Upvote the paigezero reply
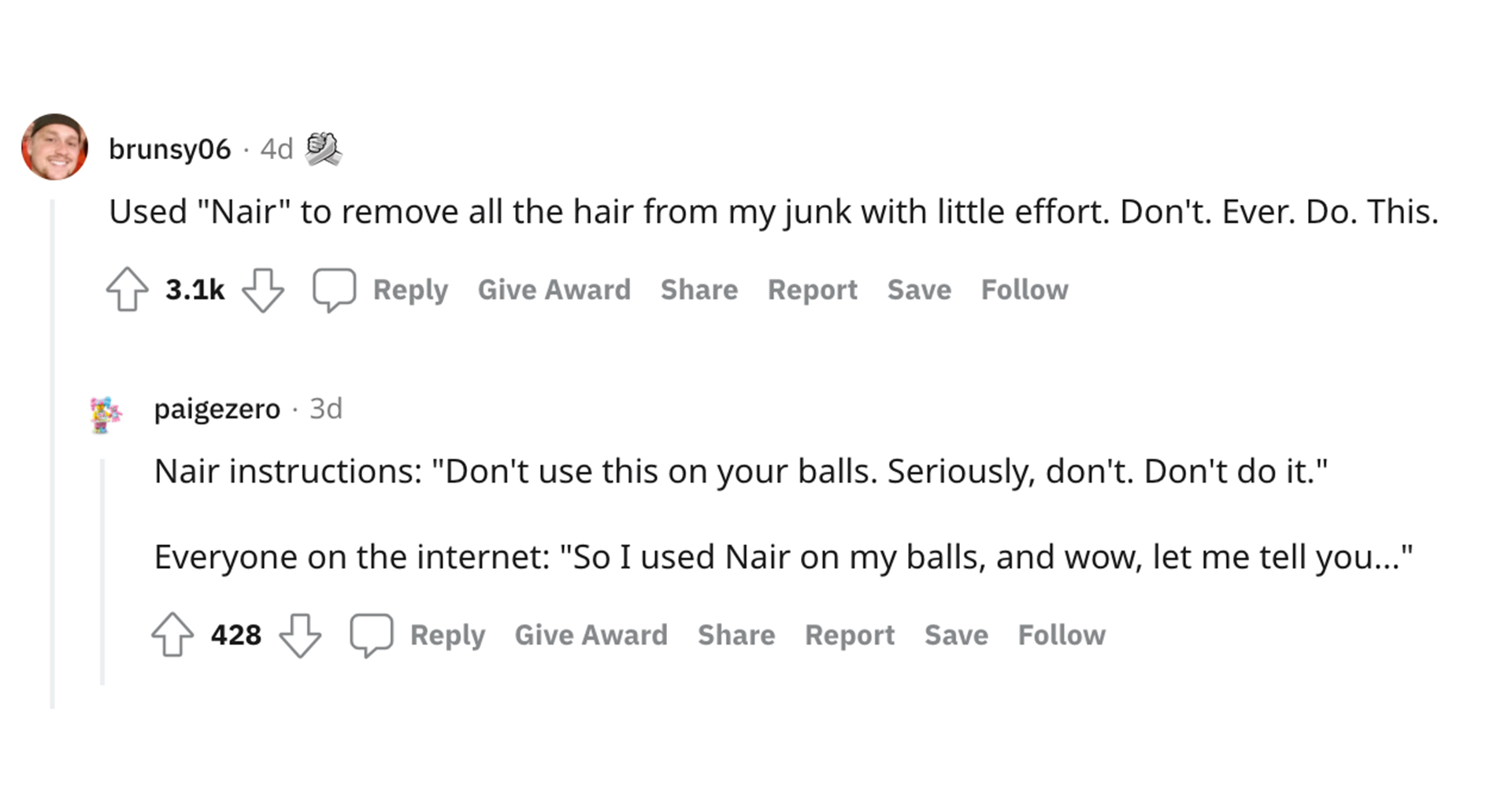1512x794 pixels. pyautogui.click(x=172, y=635)
